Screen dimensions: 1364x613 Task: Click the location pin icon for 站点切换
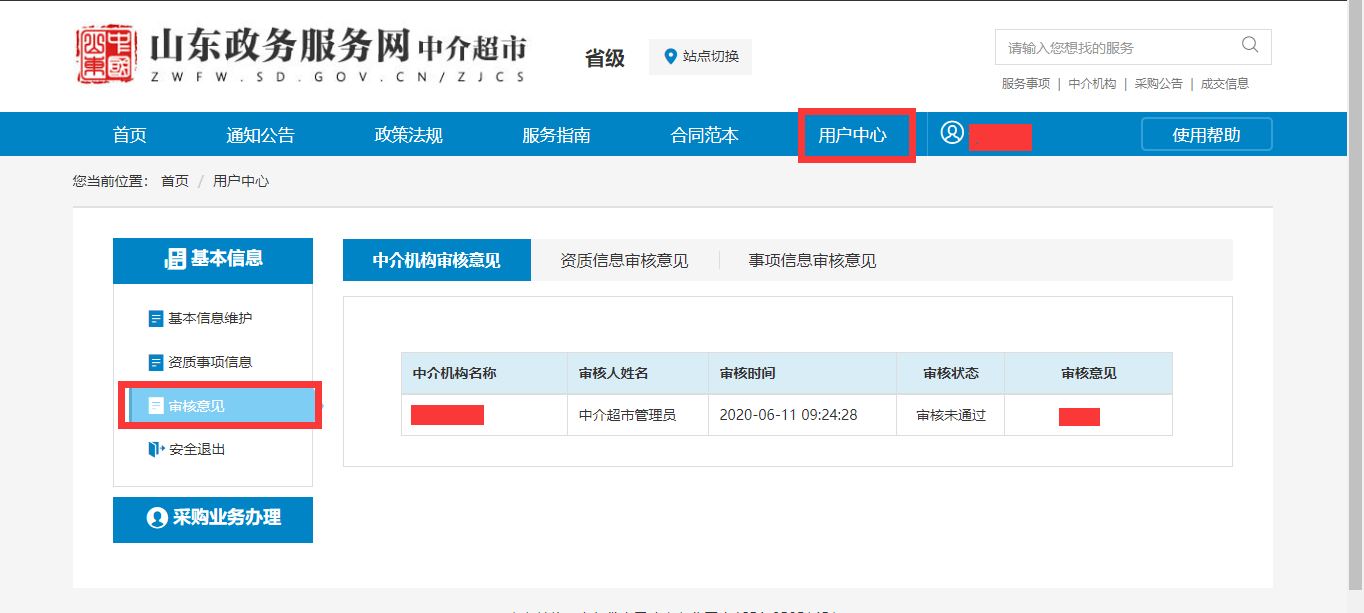[x=670, y=56]
